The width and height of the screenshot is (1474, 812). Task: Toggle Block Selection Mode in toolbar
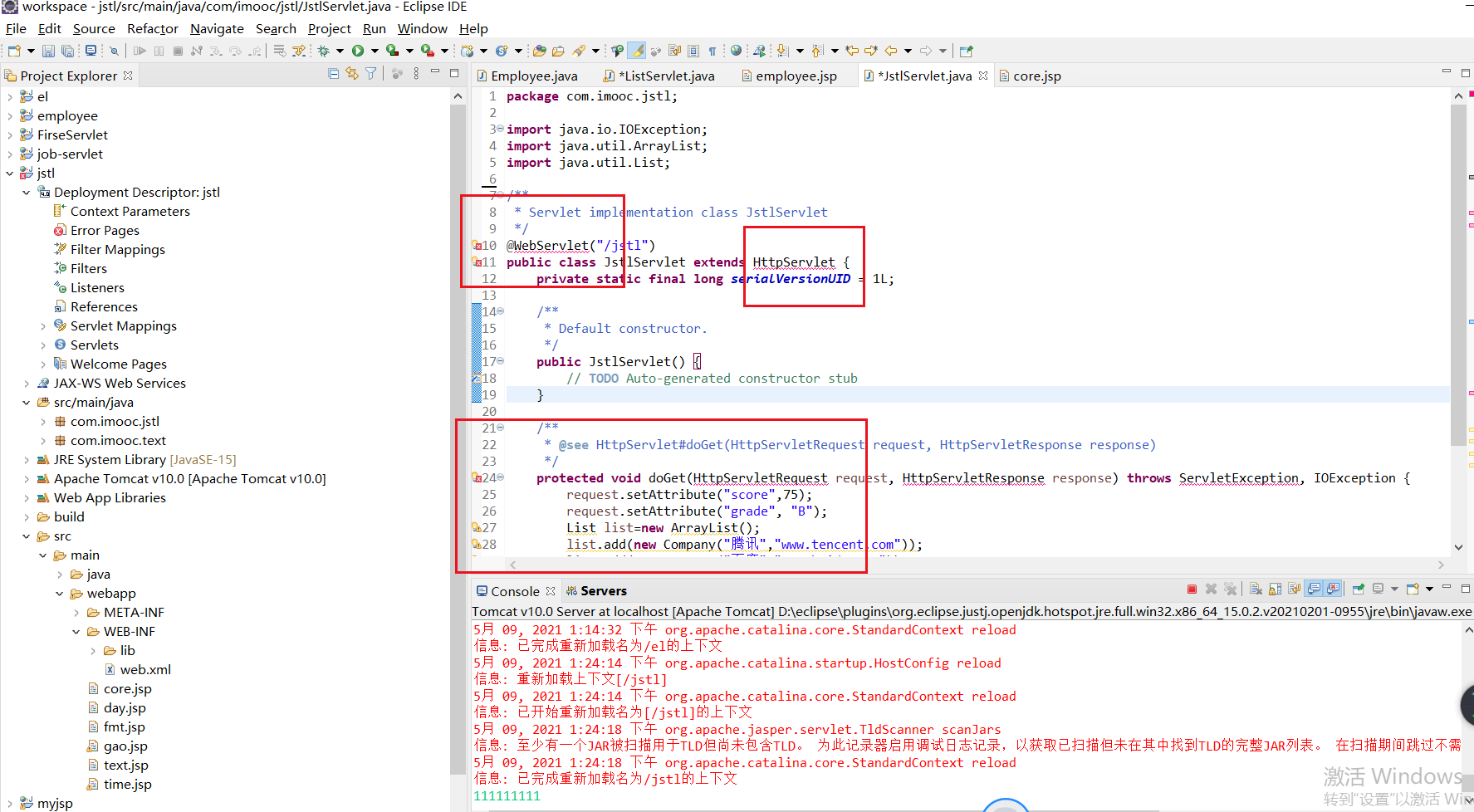(693, 51)
